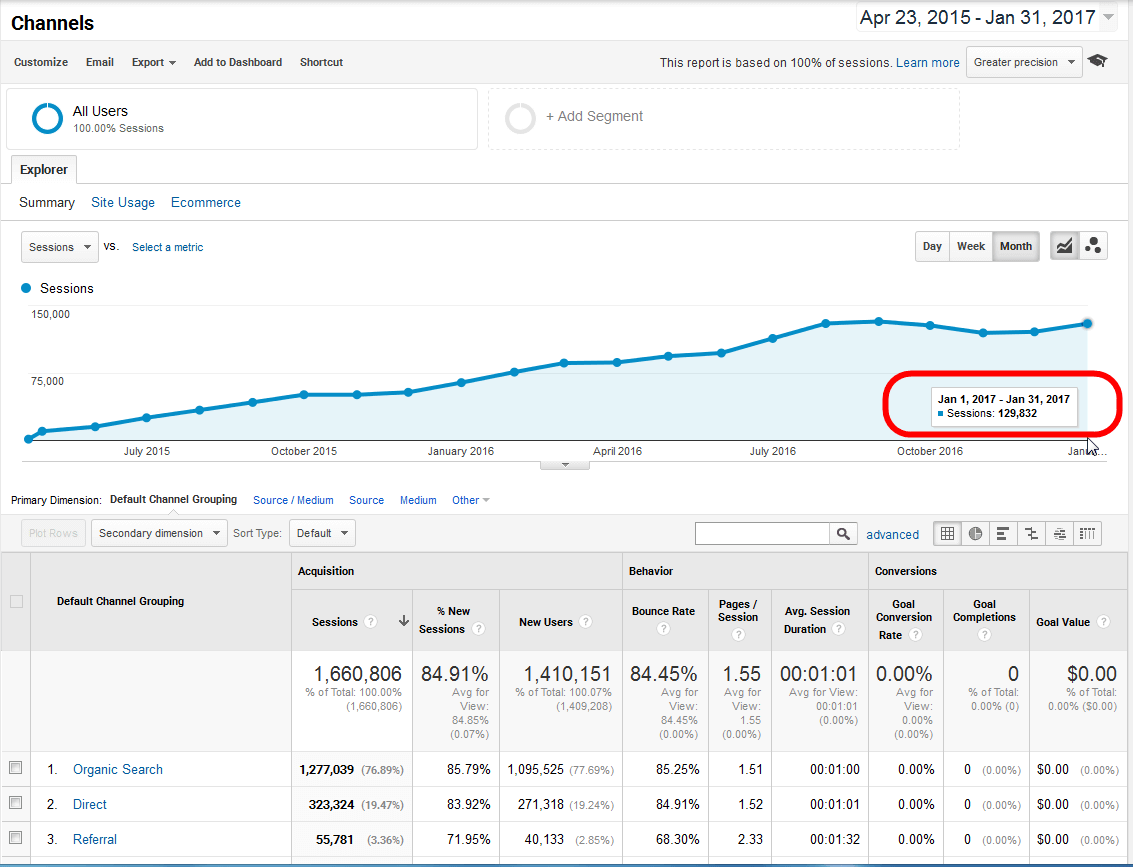Click the graduation cap education icon
This screenshot has width=1133, height=867.
(1098, 62)
